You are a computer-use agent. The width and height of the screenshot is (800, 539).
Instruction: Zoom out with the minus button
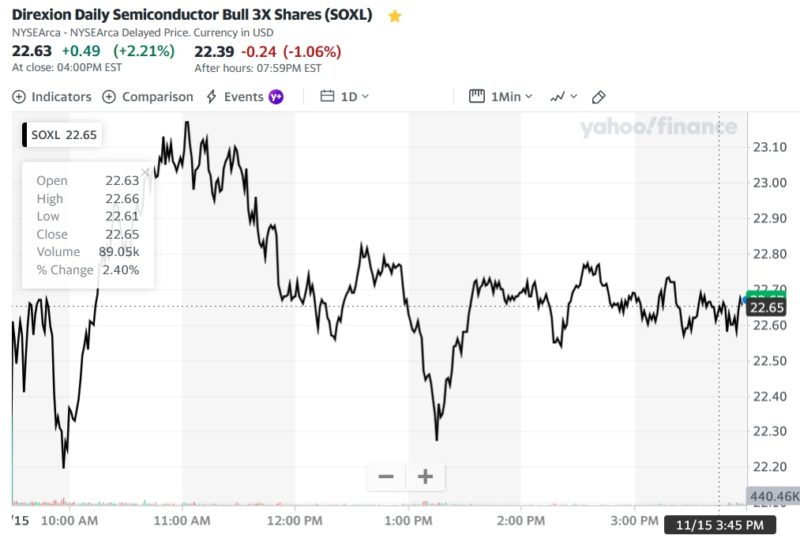pyautogui.click(x=386, y=476)
